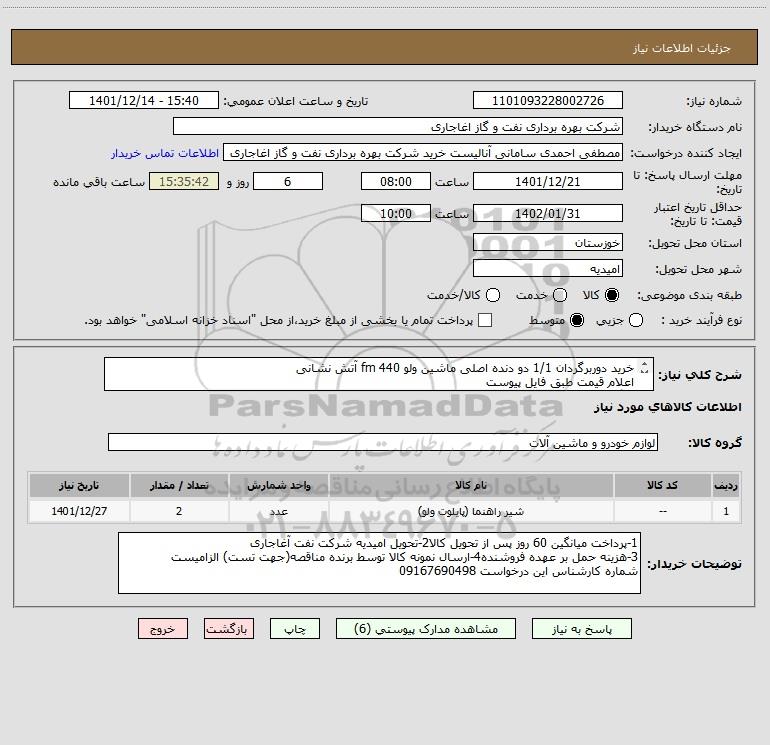Click the 'تعداد / مقدار' column header
Screen dimensions: 770x745
click(x=179, y=486)
